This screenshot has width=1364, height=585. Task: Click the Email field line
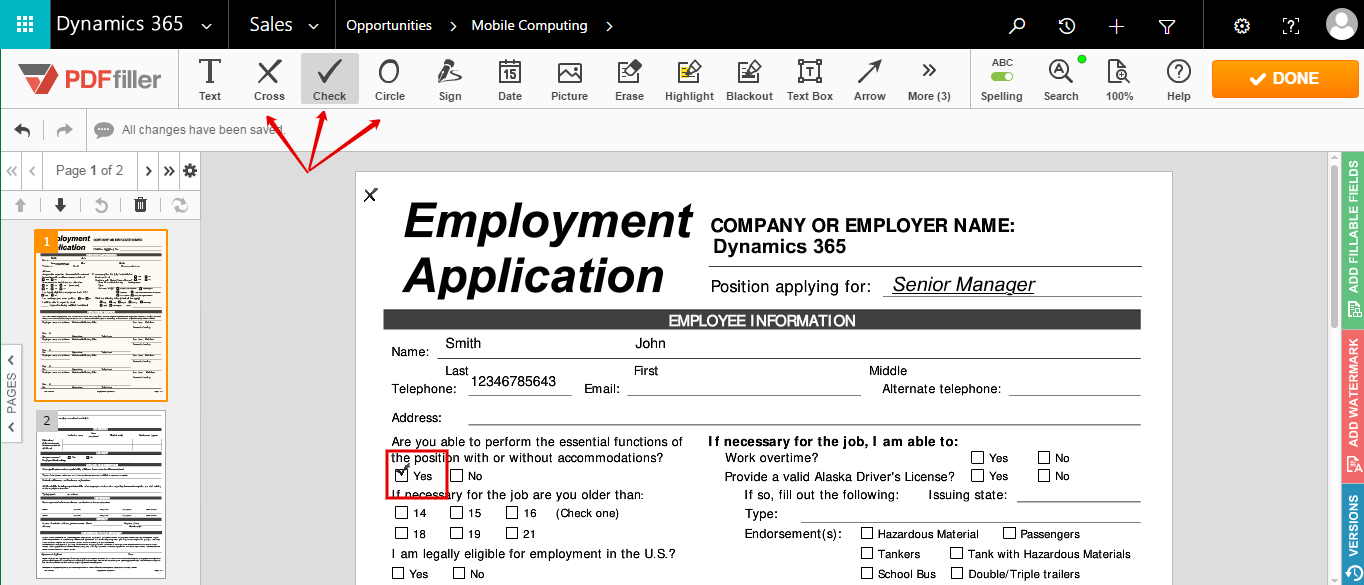(x=744, y=388)
